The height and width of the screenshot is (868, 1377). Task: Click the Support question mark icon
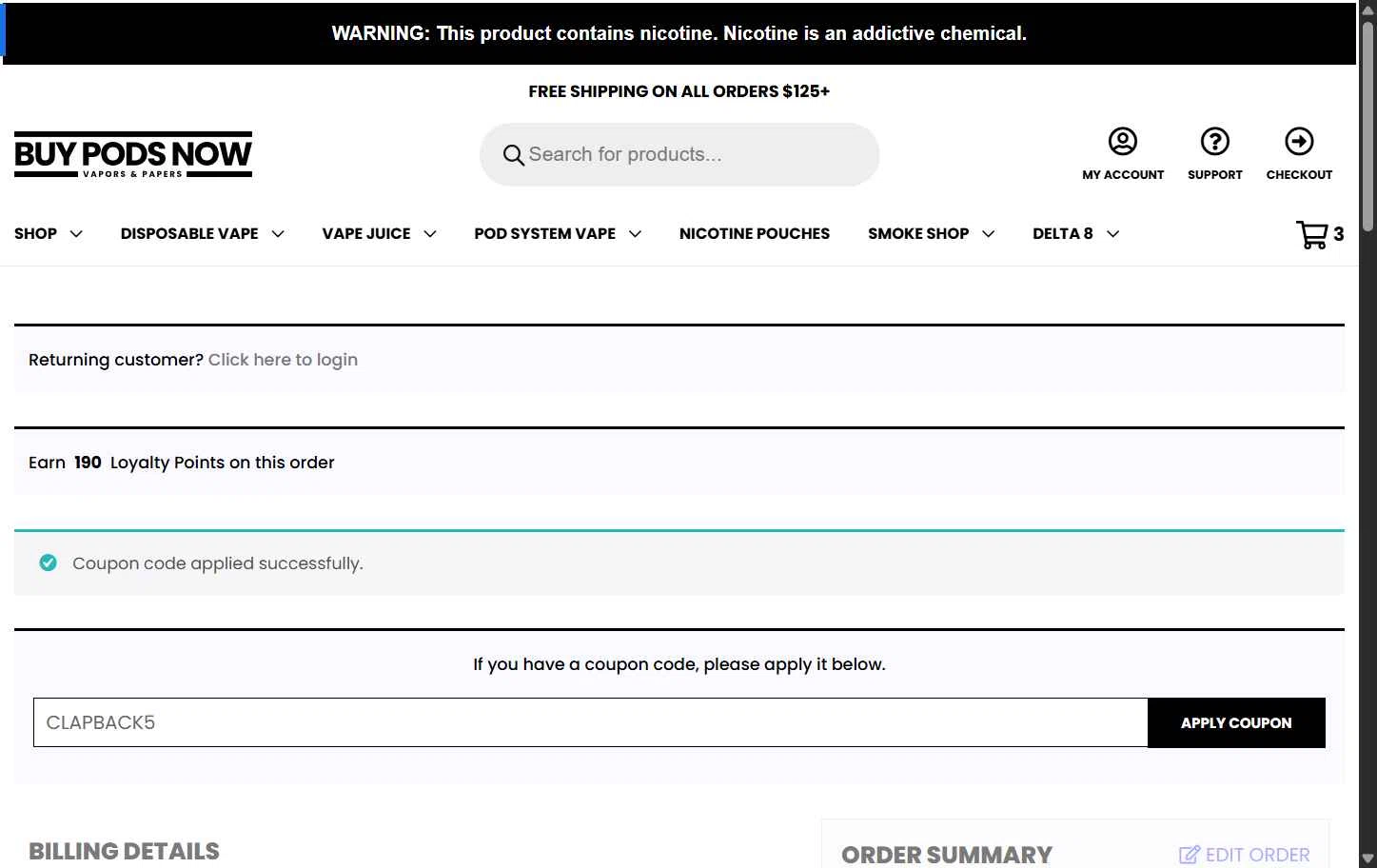(1214, 142)
